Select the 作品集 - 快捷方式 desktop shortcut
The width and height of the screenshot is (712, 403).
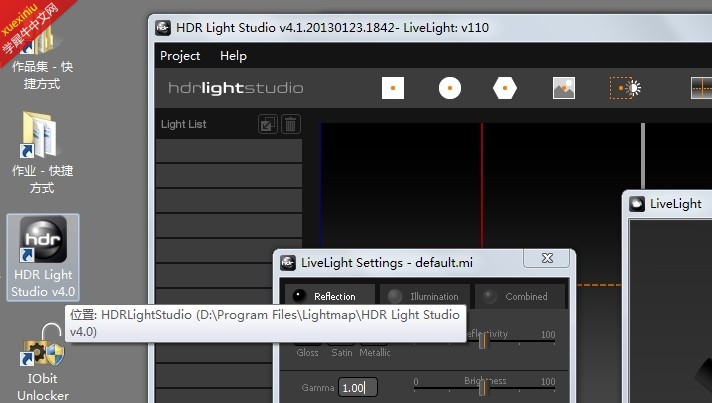click(x=42, y=59)
